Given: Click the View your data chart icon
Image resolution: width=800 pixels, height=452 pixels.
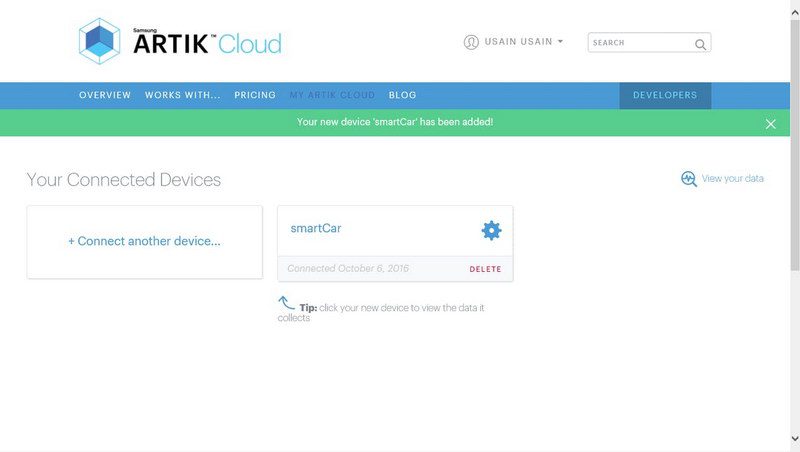Looking at the screenshot, I should 689,179.
